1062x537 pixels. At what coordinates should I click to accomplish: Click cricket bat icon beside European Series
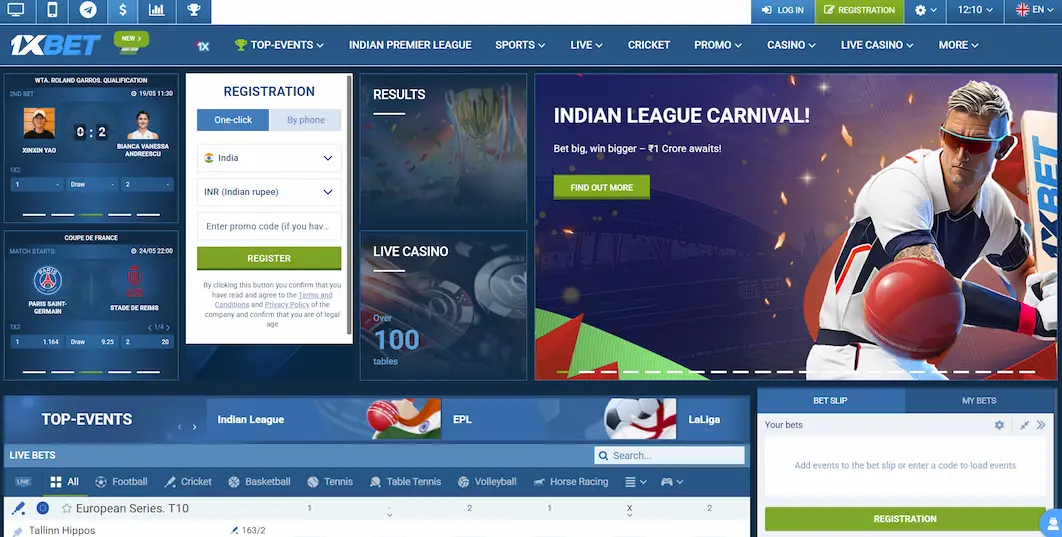pos(18,509)
